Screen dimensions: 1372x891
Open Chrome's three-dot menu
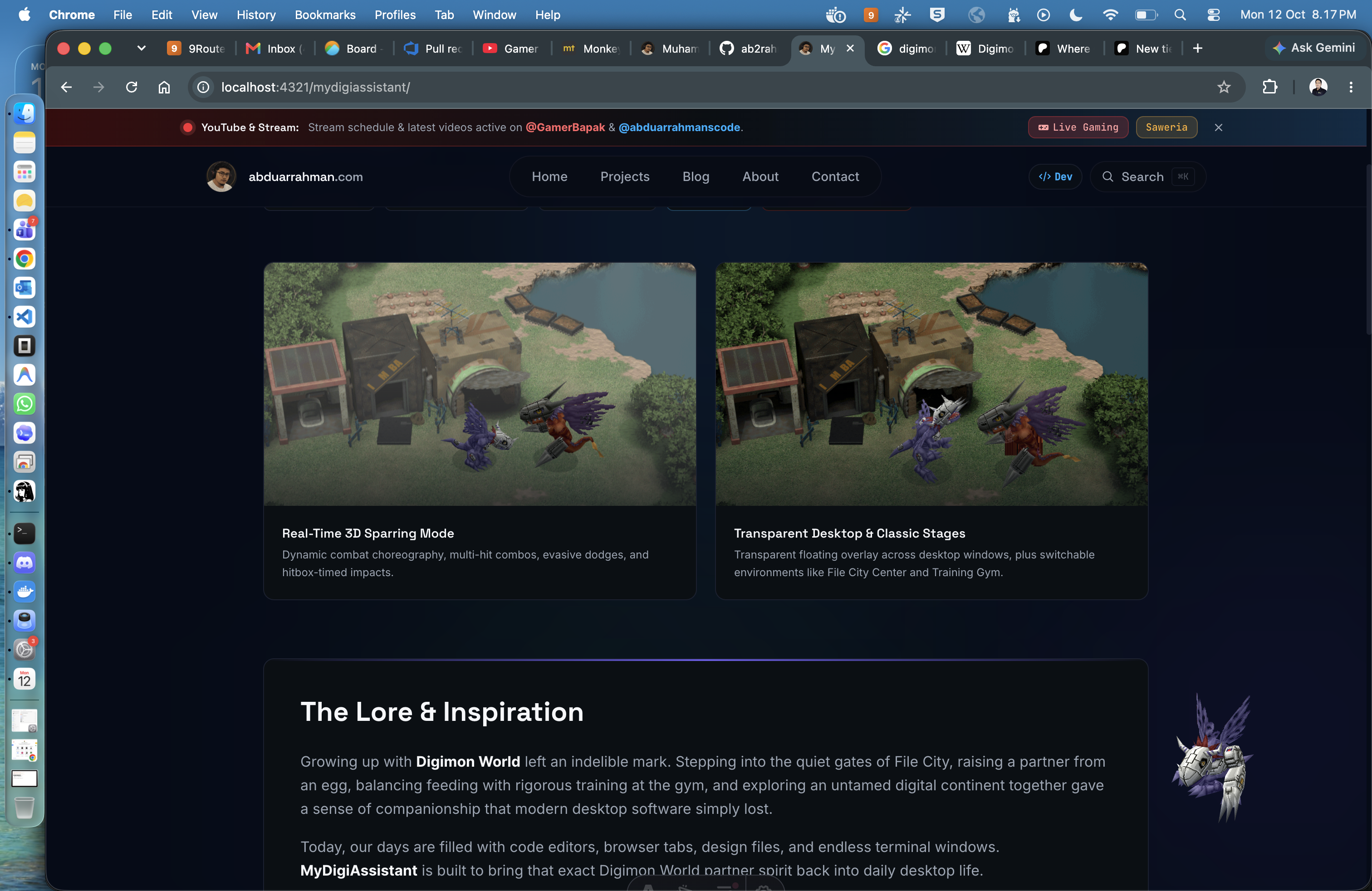[x=1351, y=87]
